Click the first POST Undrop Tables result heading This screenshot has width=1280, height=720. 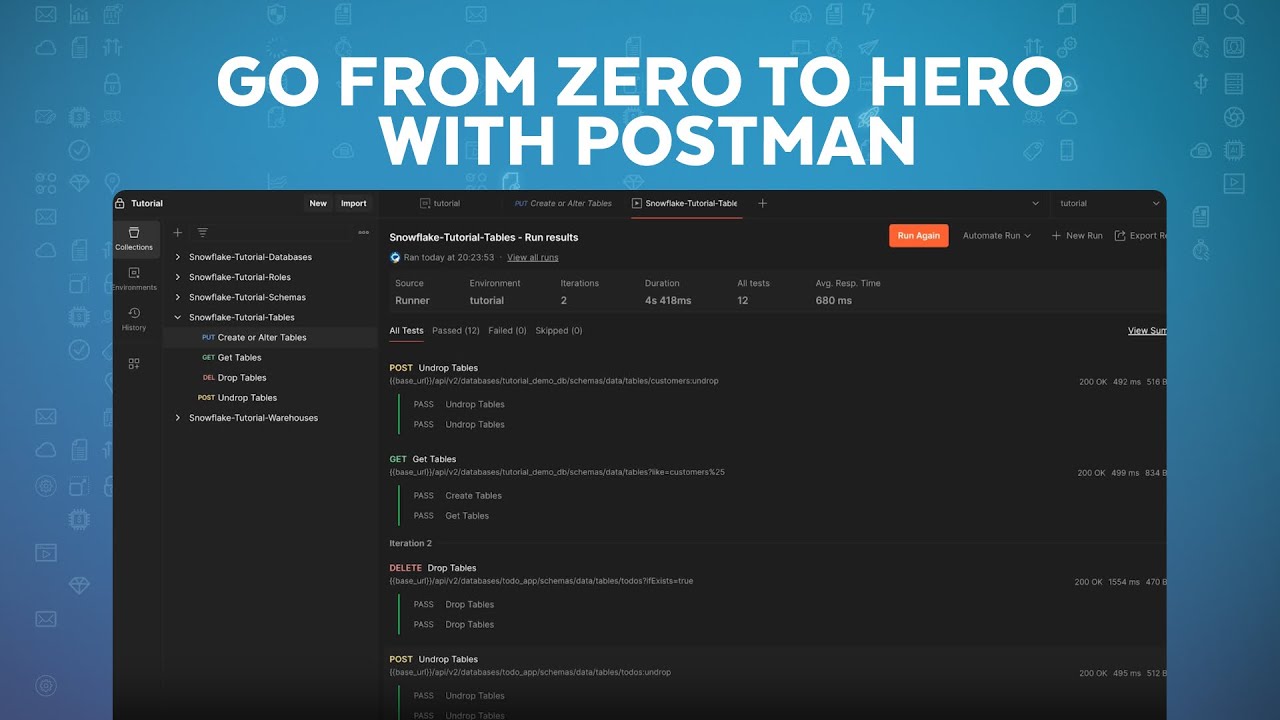pyautogui.click(x=434, y=368)
